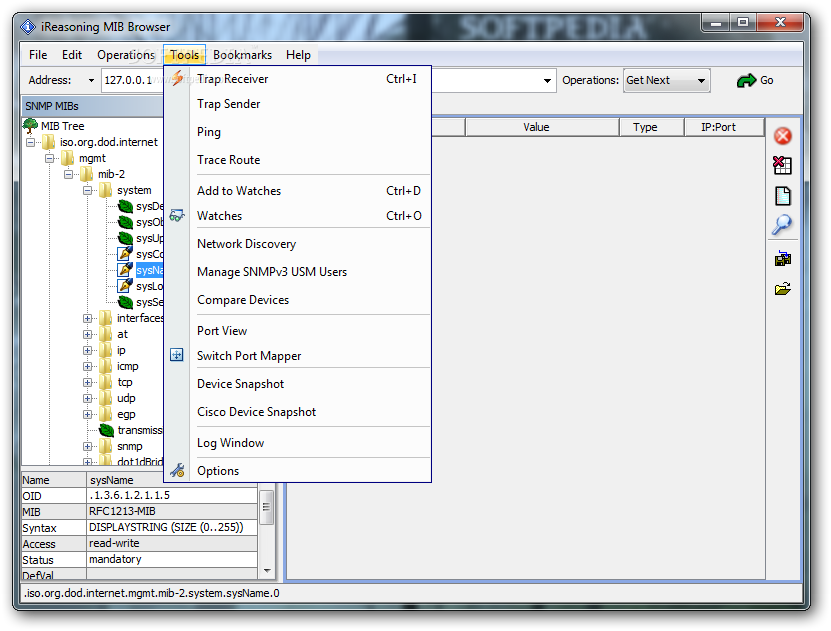This screenshot has width=831, height=631.
Task: Collapse the iso.org.dod.internet node
Action: 31,142
